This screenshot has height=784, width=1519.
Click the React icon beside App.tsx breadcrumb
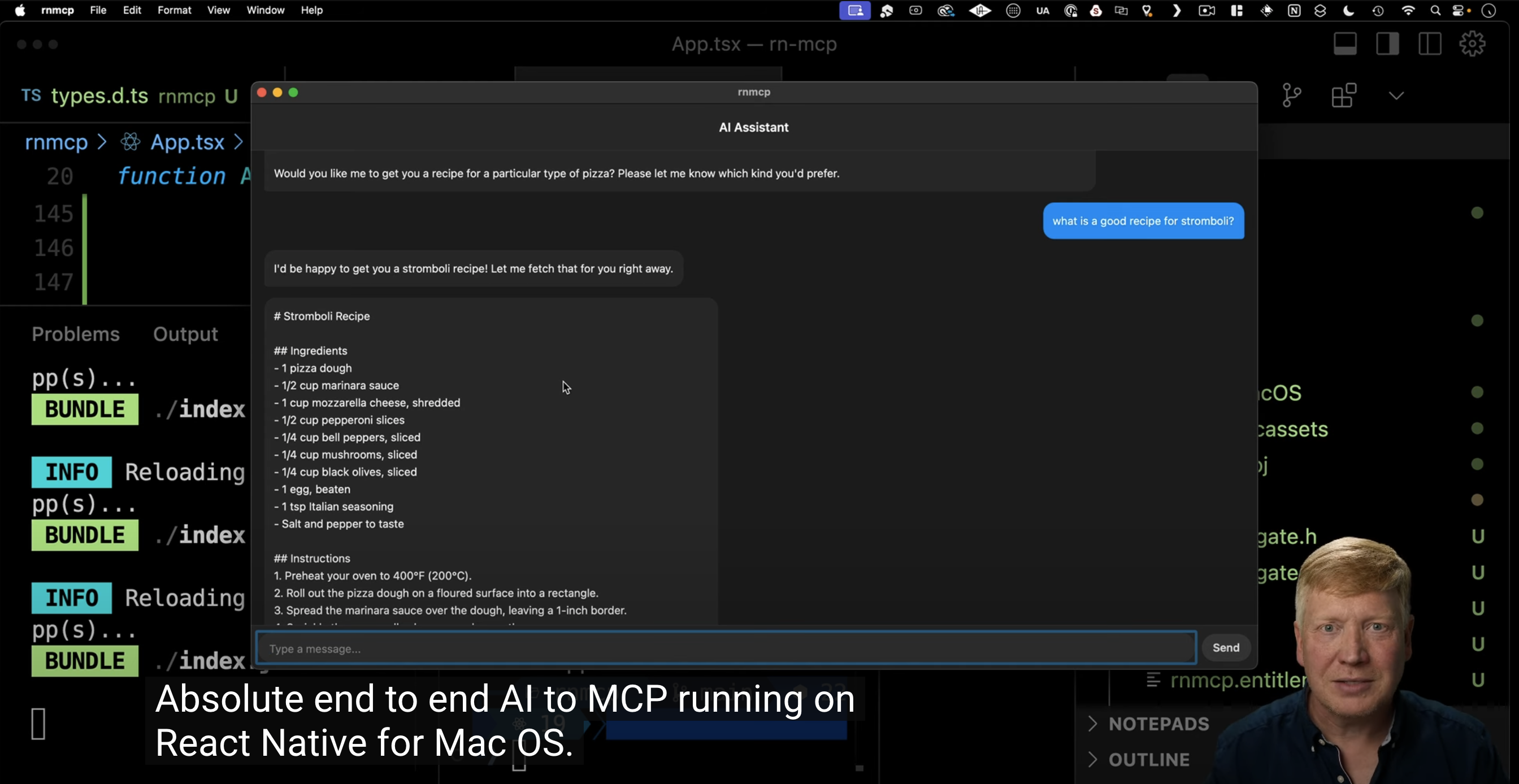point(131,141)
